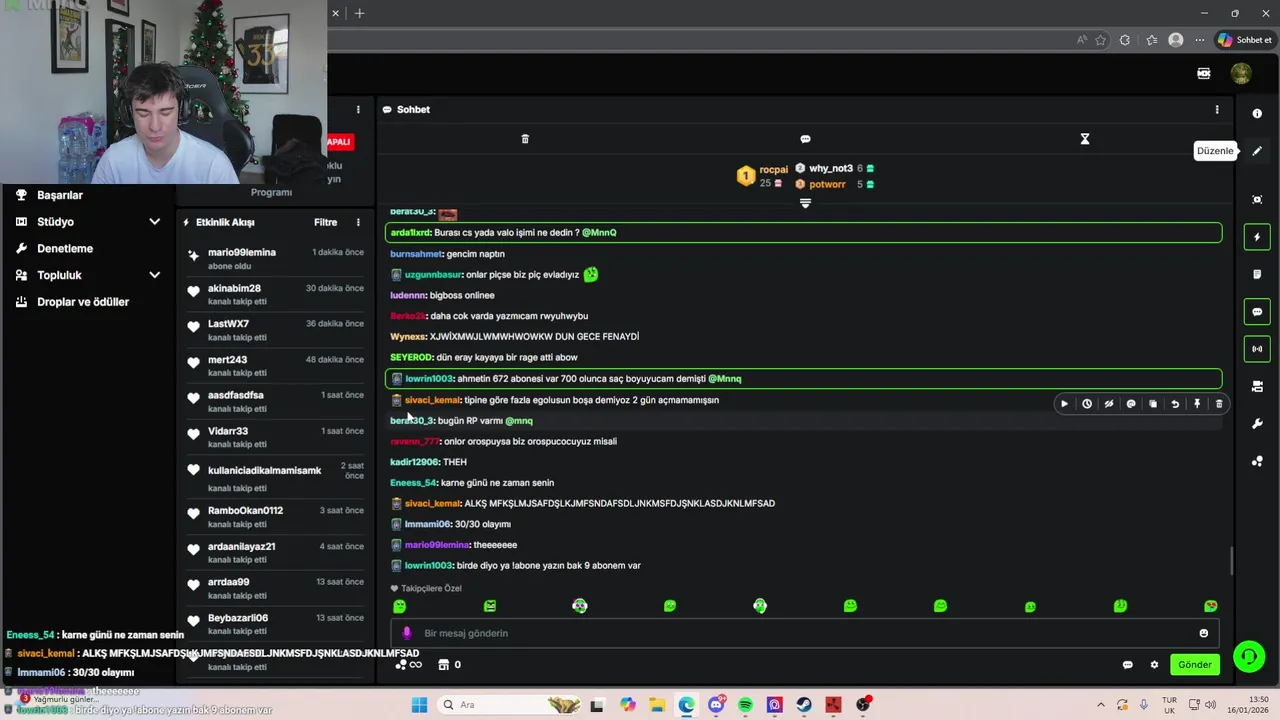
Task: Pin the message with the pin icon
Action: point(1197,404)
